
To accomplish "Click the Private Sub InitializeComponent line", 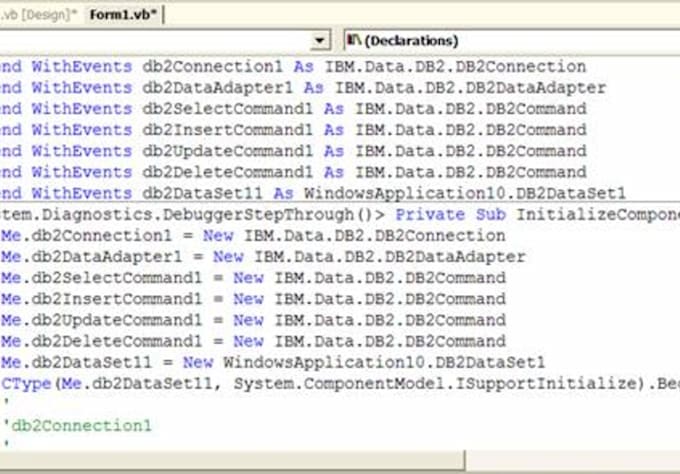I will 340,215.
